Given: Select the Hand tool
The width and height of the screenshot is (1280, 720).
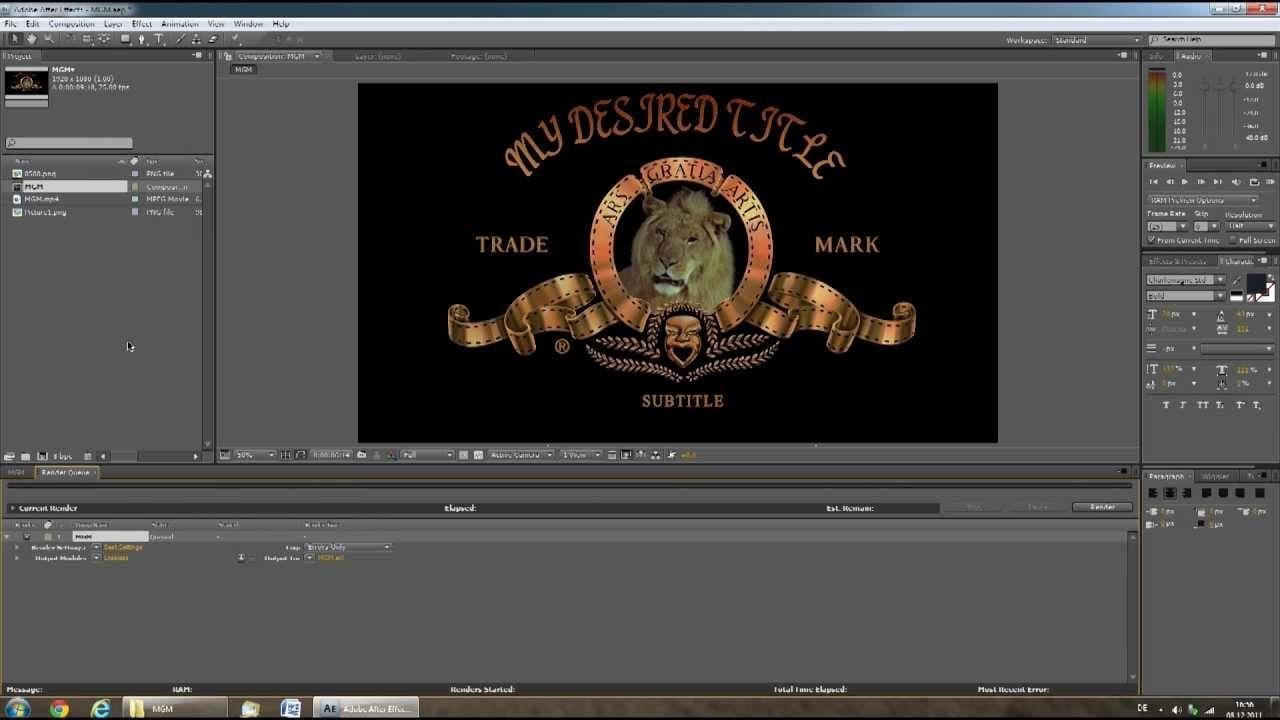Looking at the screenshot, I should [x=31, y=39].
